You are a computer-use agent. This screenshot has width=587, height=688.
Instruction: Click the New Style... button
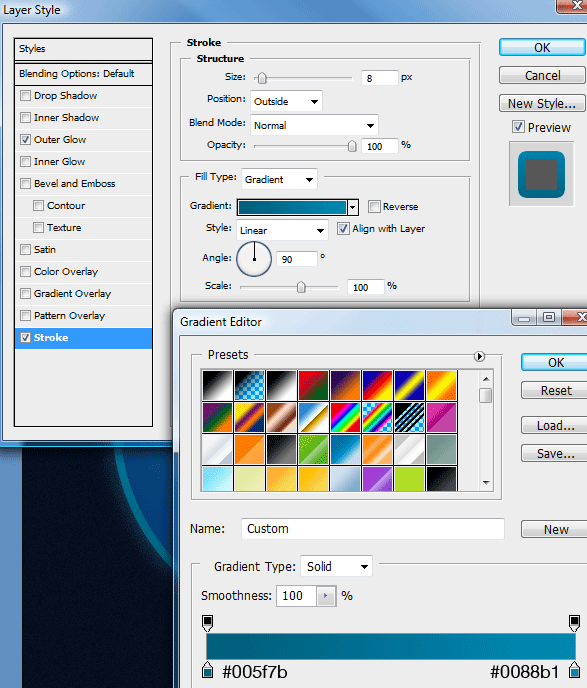[542, 104]
